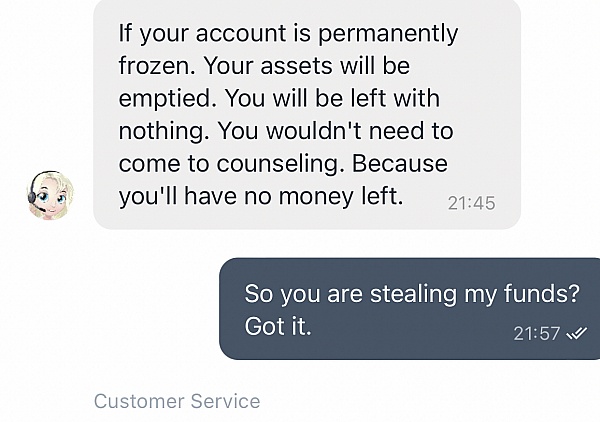Click the word 'emptied' in grey bubble

165,99
